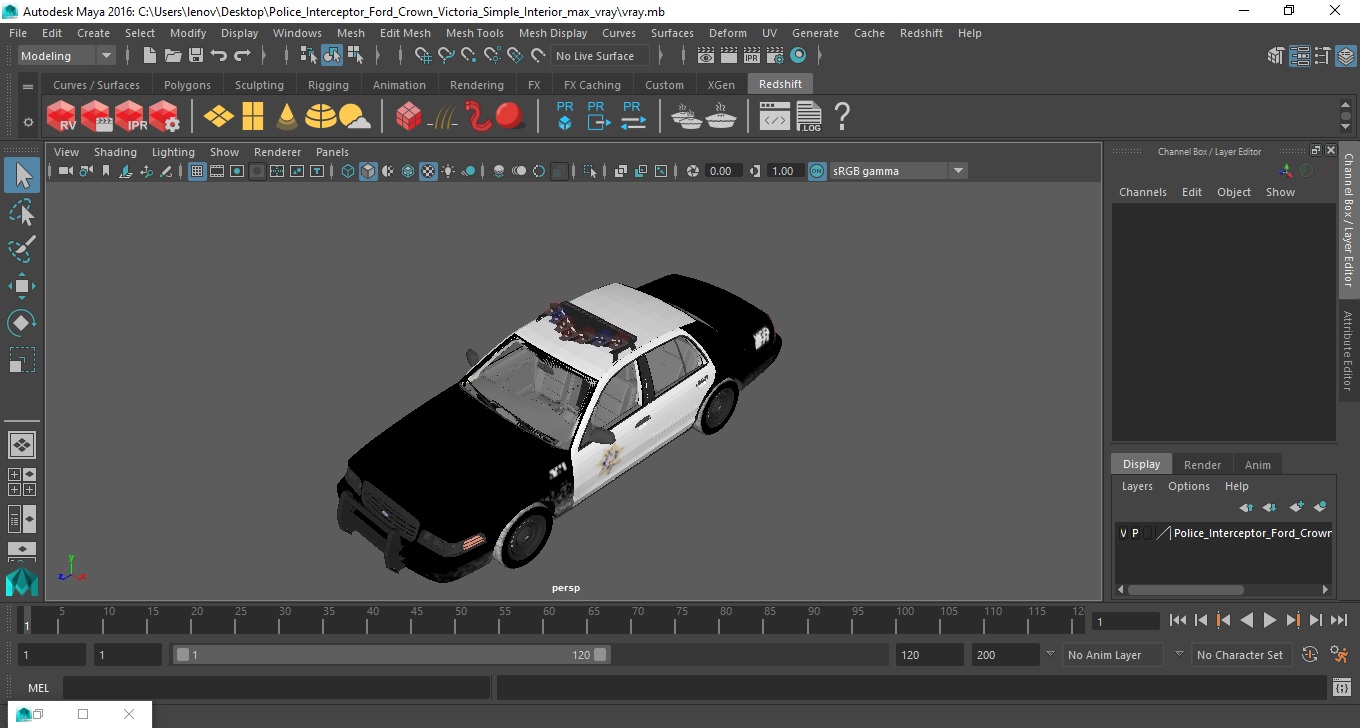
Task: Create Redshift spot light cone icon
Action: tap(287, 117)
